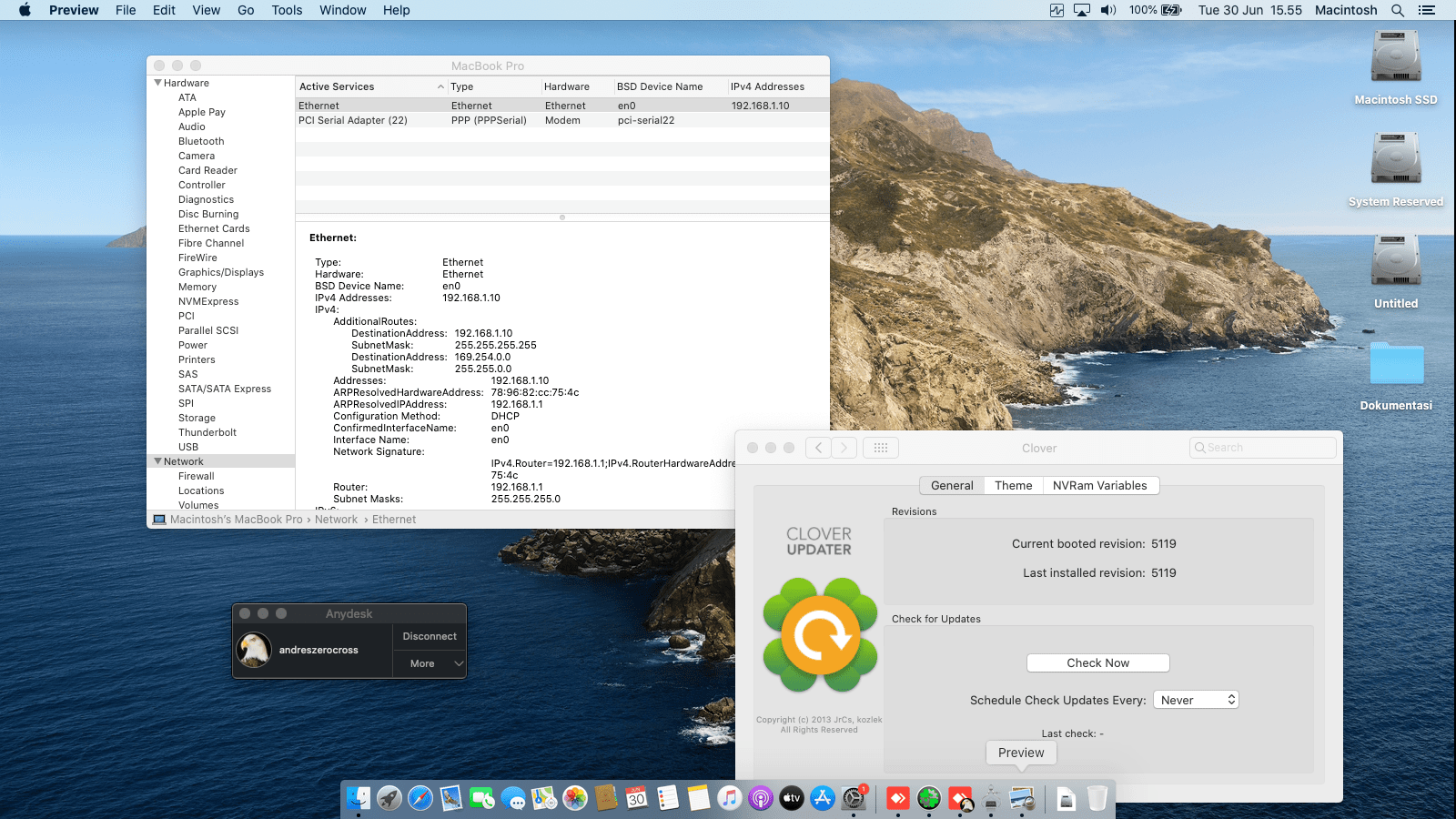Expand the AnyDesk More dropdown
This screenshot has height=819, width=1456.
[430, 663]
